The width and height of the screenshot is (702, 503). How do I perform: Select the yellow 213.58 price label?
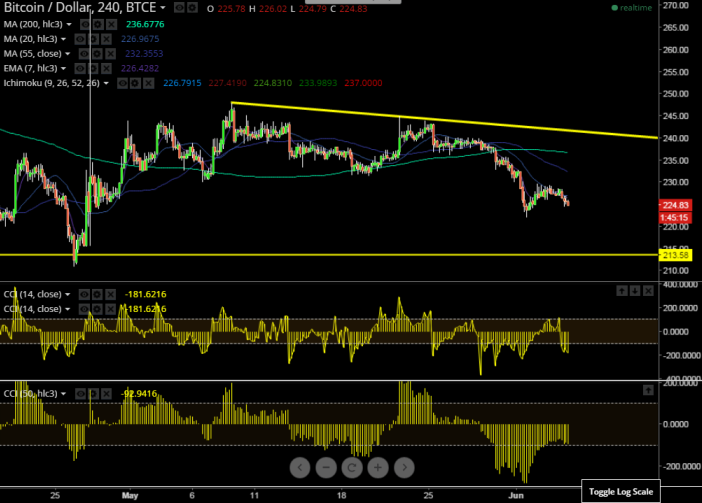tap(675, 255)
